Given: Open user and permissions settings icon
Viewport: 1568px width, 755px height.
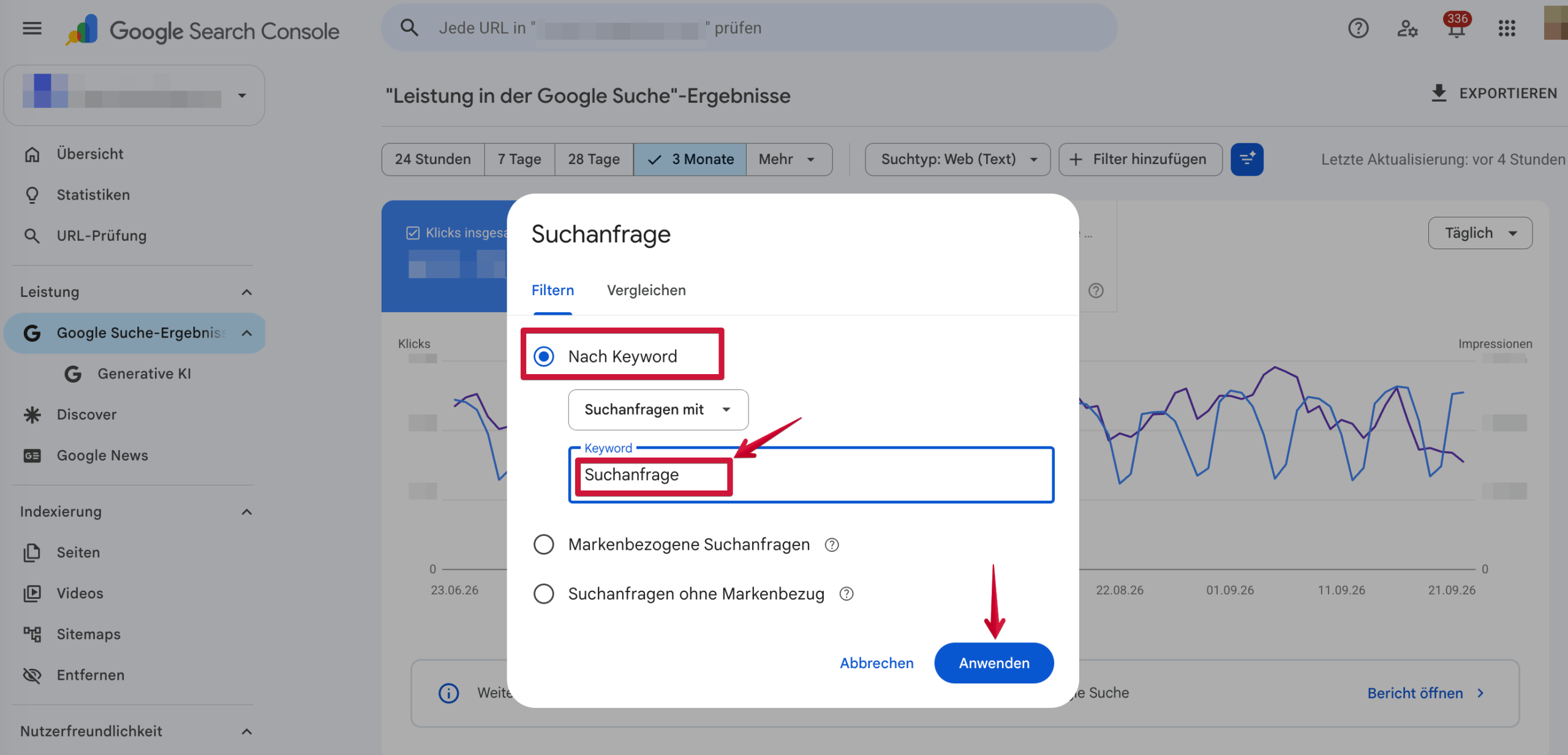Looking at the screenshot, I should pos(1407,28).
